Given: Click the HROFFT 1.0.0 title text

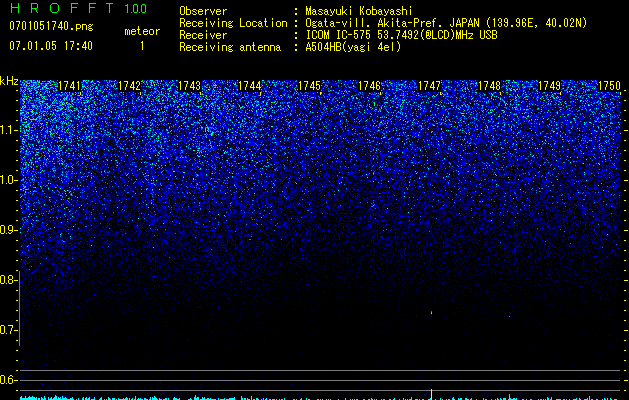Looking at the screenshot, I should tap(78, 8).
